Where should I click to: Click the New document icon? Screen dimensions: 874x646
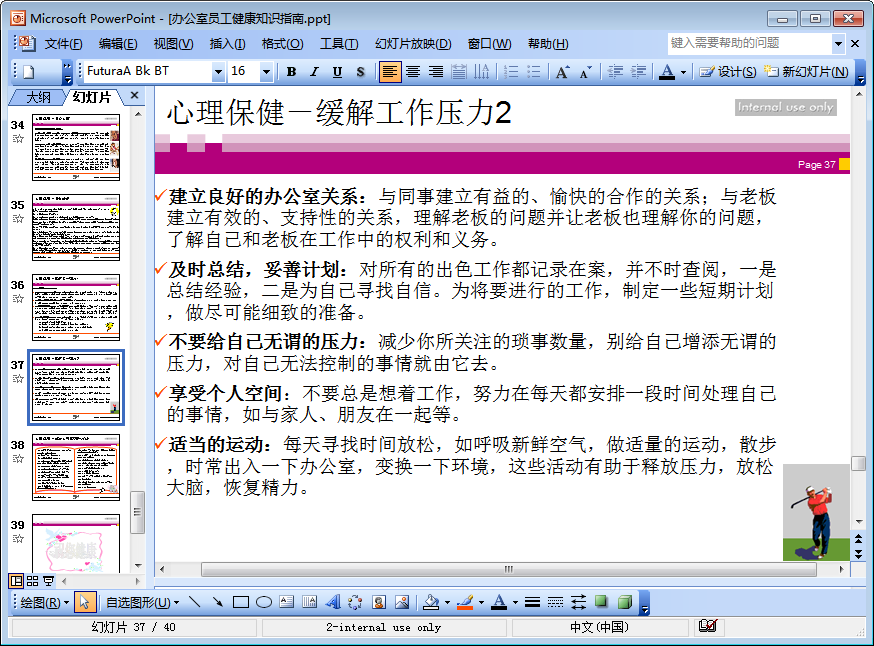point(28,71)
